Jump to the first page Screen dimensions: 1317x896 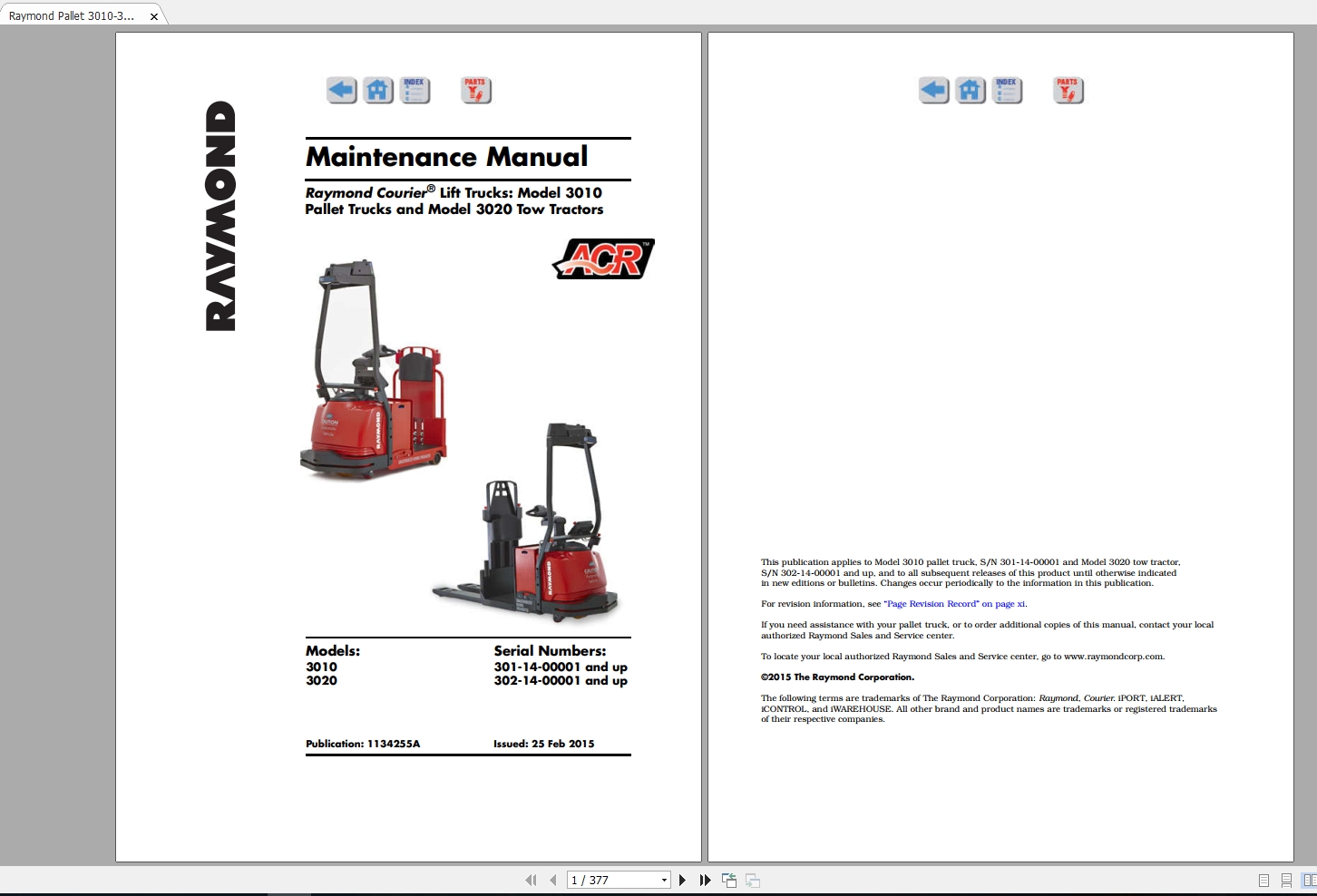pos(531,880)
